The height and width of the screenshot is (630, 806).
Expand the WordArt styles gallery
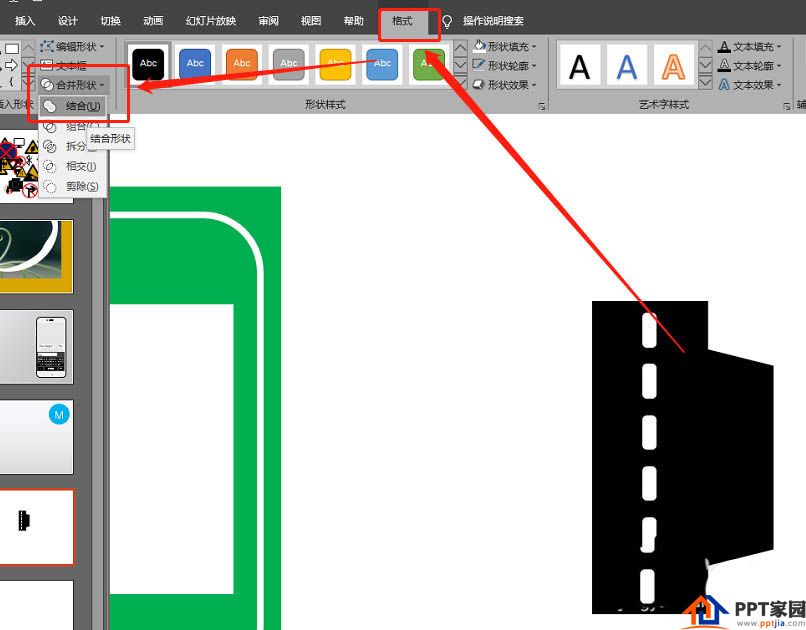point(706,83)
